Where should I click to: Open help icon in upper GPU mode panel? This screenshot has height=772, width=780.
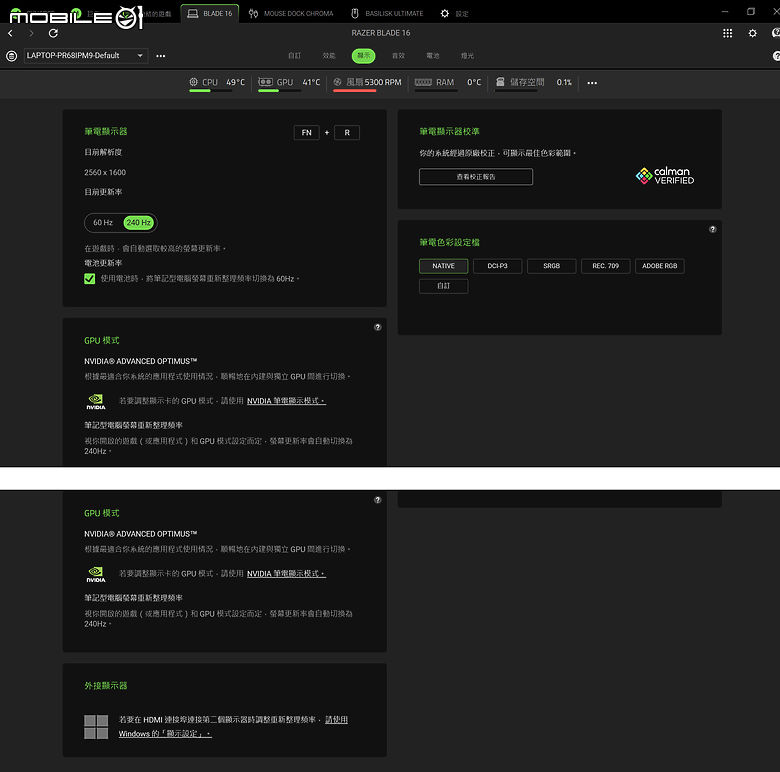378,327
